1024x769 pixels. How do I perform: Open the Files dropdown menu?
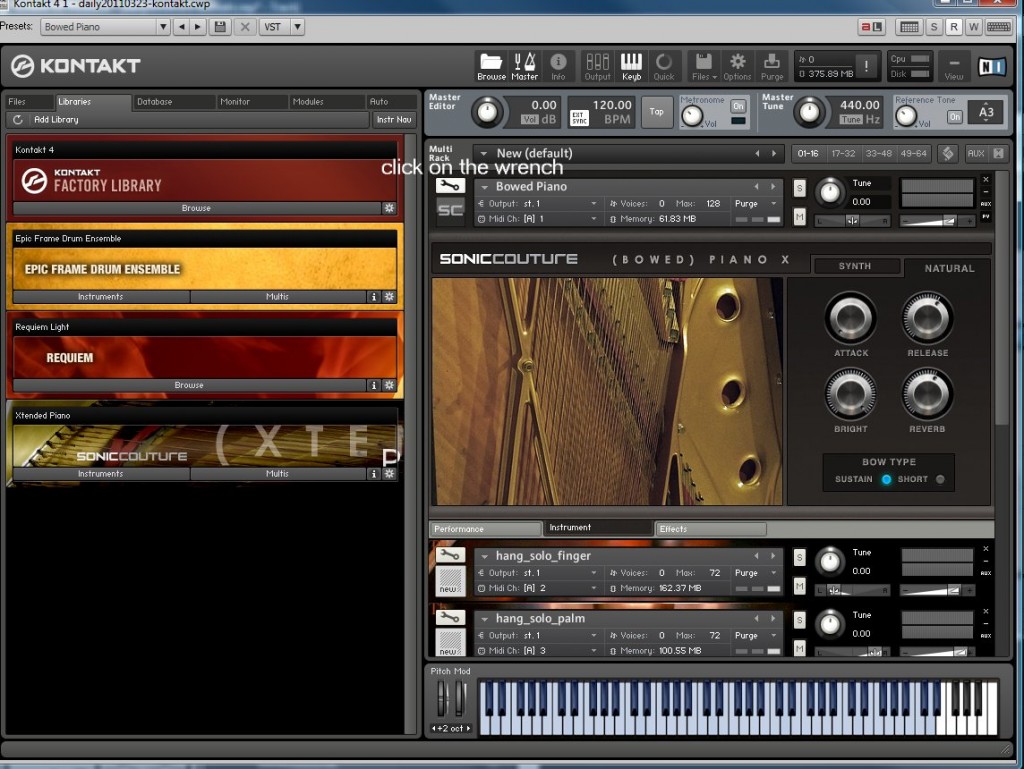pos(704,66)
